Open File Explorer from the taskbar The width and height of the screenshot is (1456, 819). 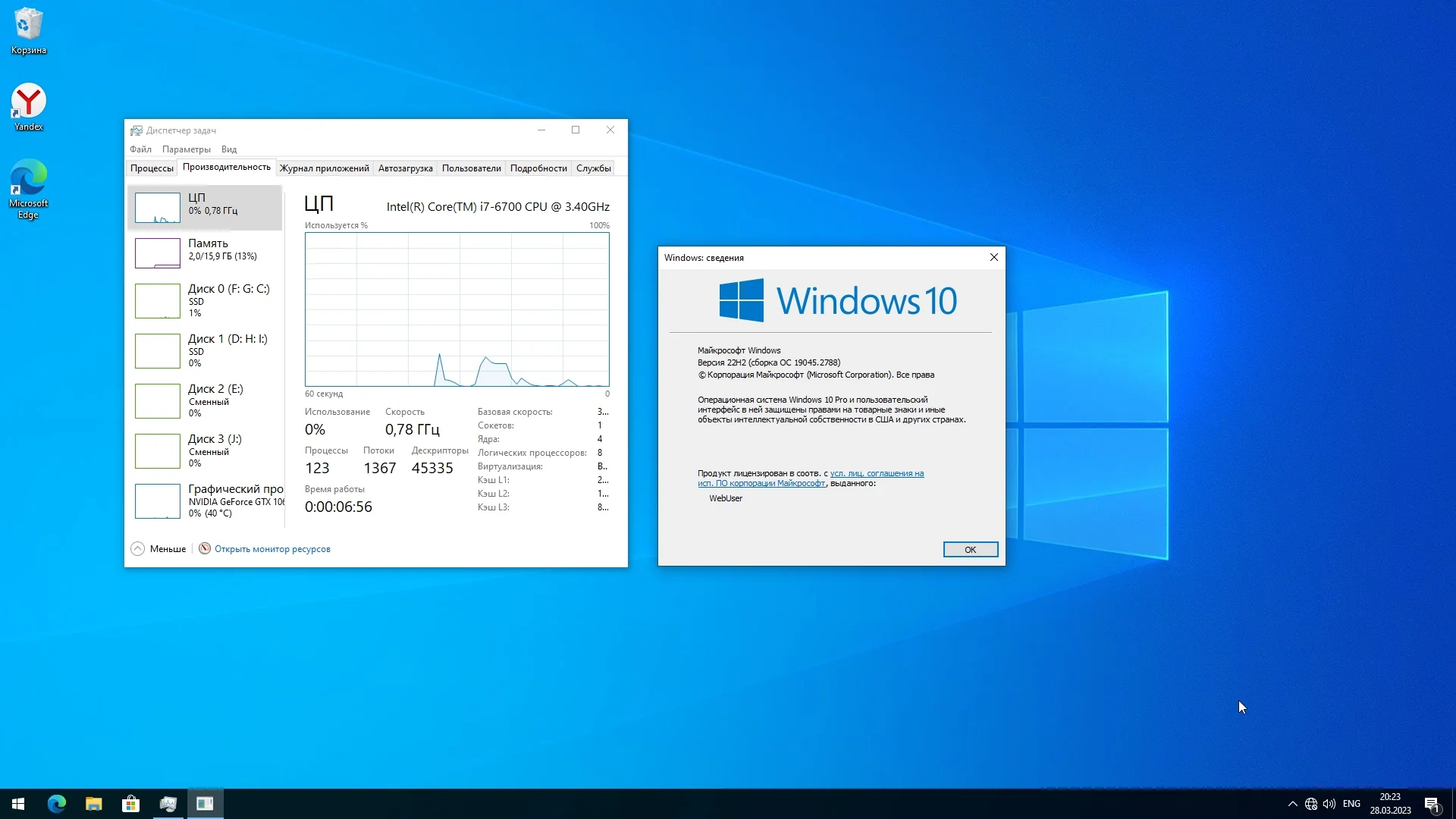(93, 804)
